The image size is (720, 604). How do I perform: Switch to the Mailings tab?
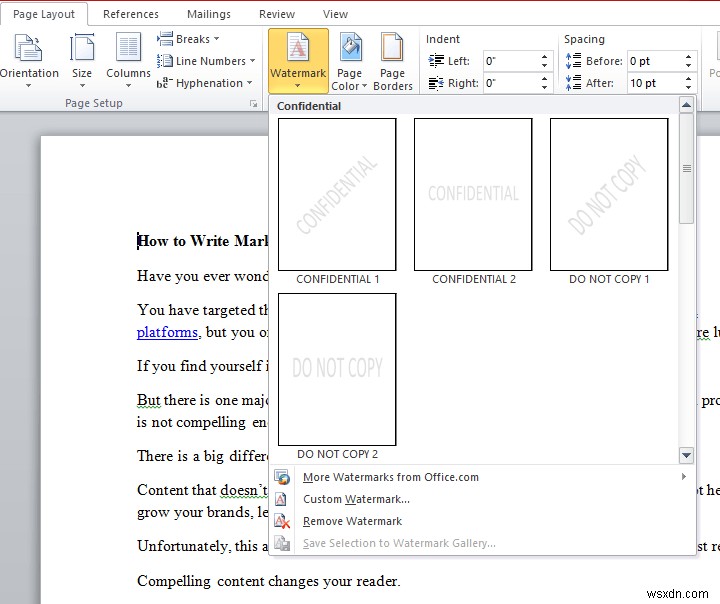[209, 14]
